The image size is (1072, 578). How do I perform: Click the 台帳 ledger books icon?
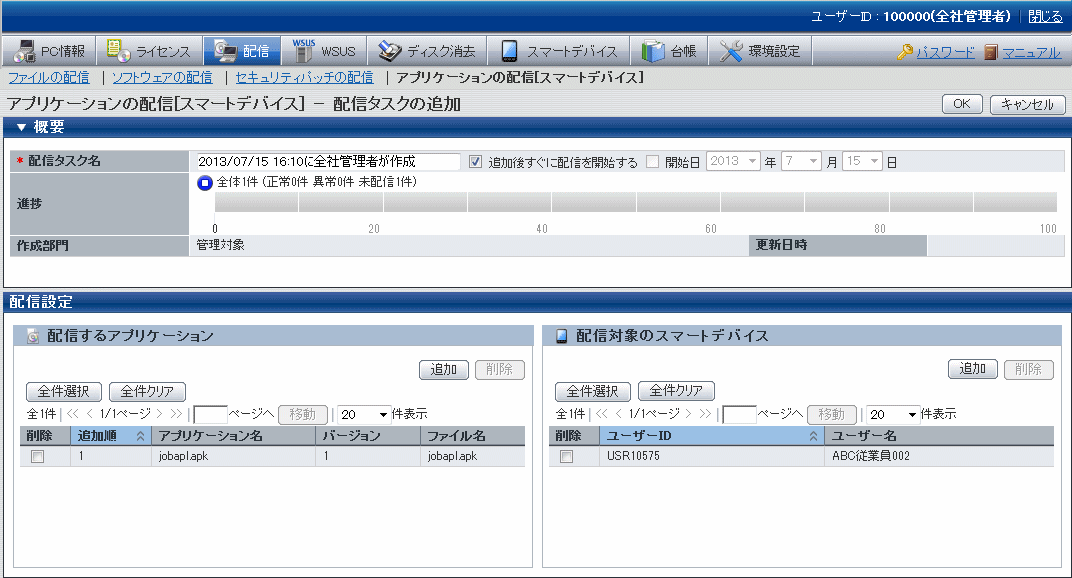(653, 51)
